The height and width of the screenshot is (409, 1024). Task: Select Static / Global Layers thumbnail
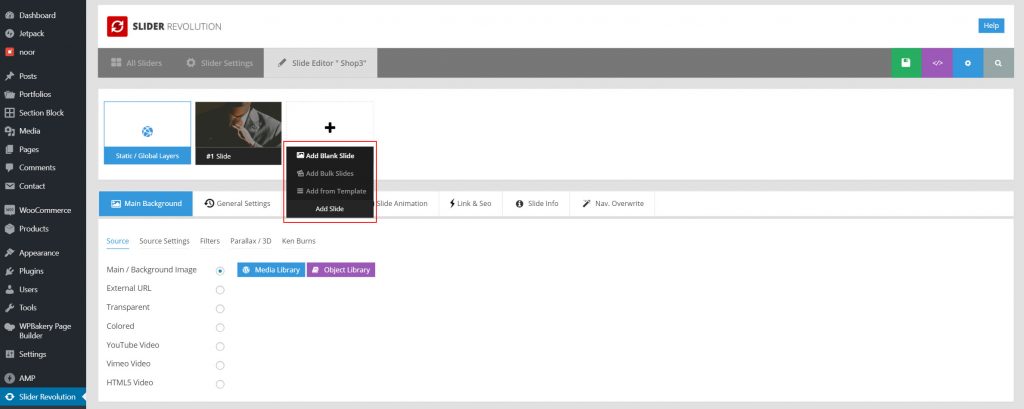point(148,133)
